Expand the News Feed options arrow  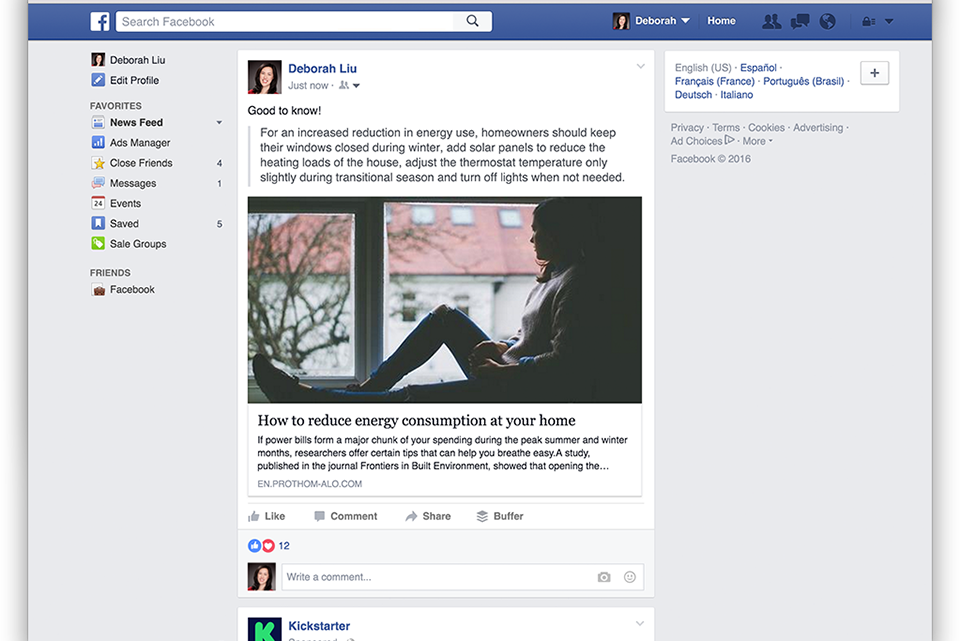click(x=219, y=123)
